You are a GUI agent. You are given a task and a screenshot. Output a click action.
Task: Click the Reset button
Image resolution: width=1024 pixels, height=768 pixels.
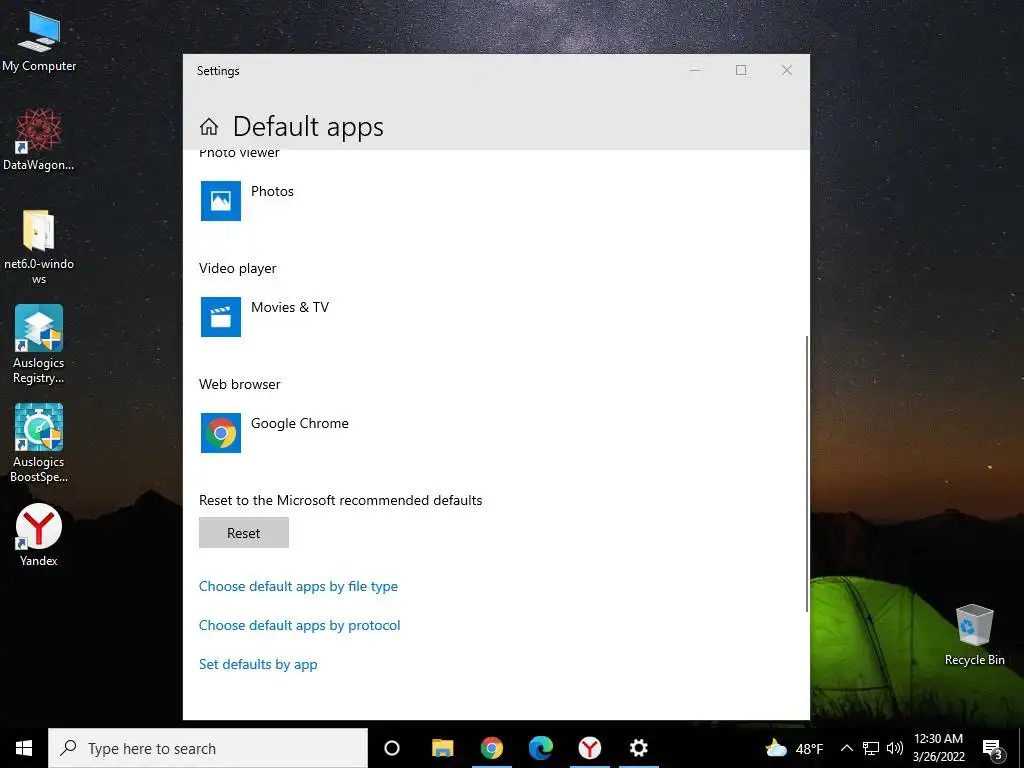coord(244,533)
